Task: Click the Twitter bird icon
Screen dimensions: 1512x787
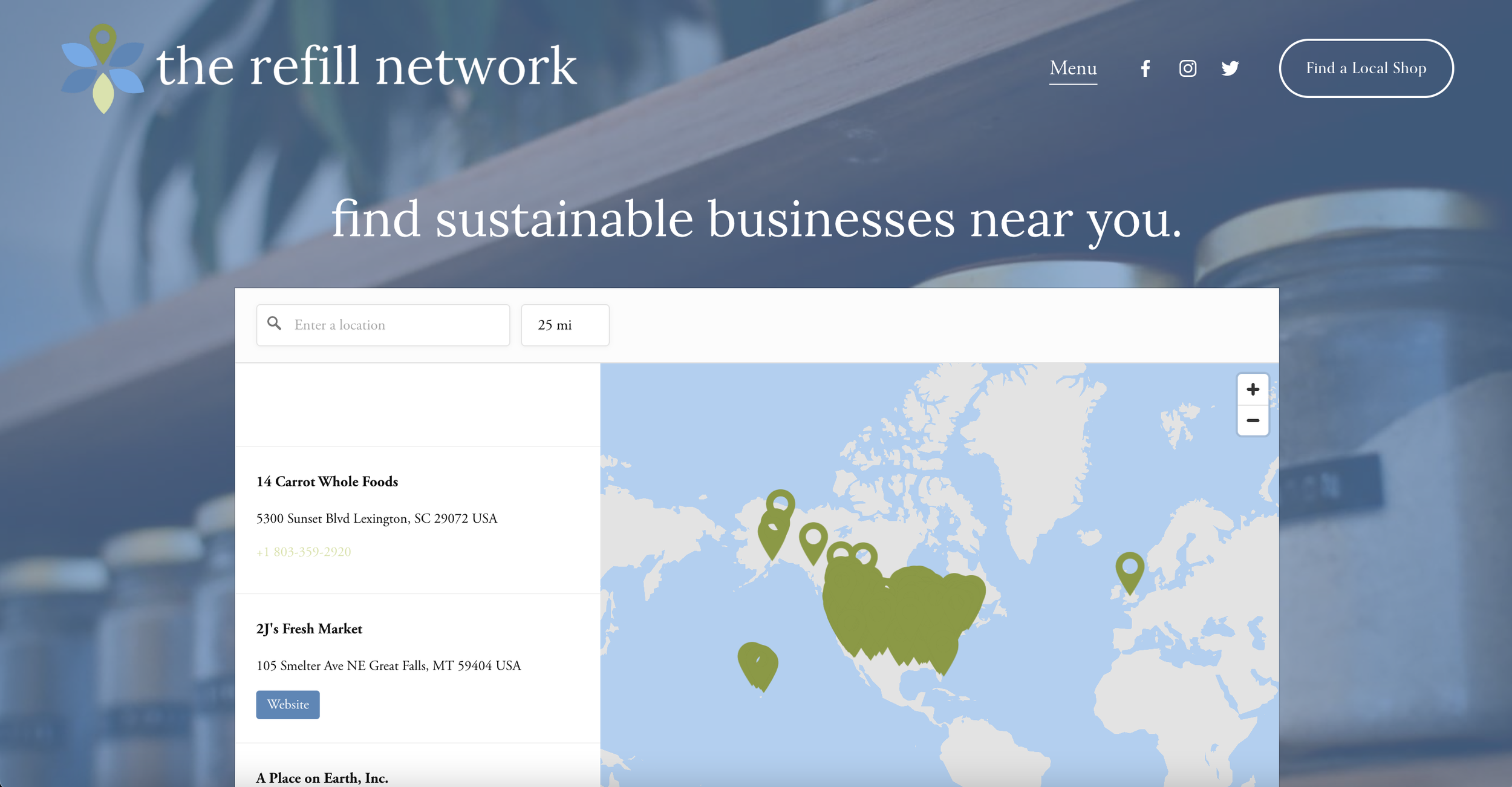Action: coord(1230,68)
